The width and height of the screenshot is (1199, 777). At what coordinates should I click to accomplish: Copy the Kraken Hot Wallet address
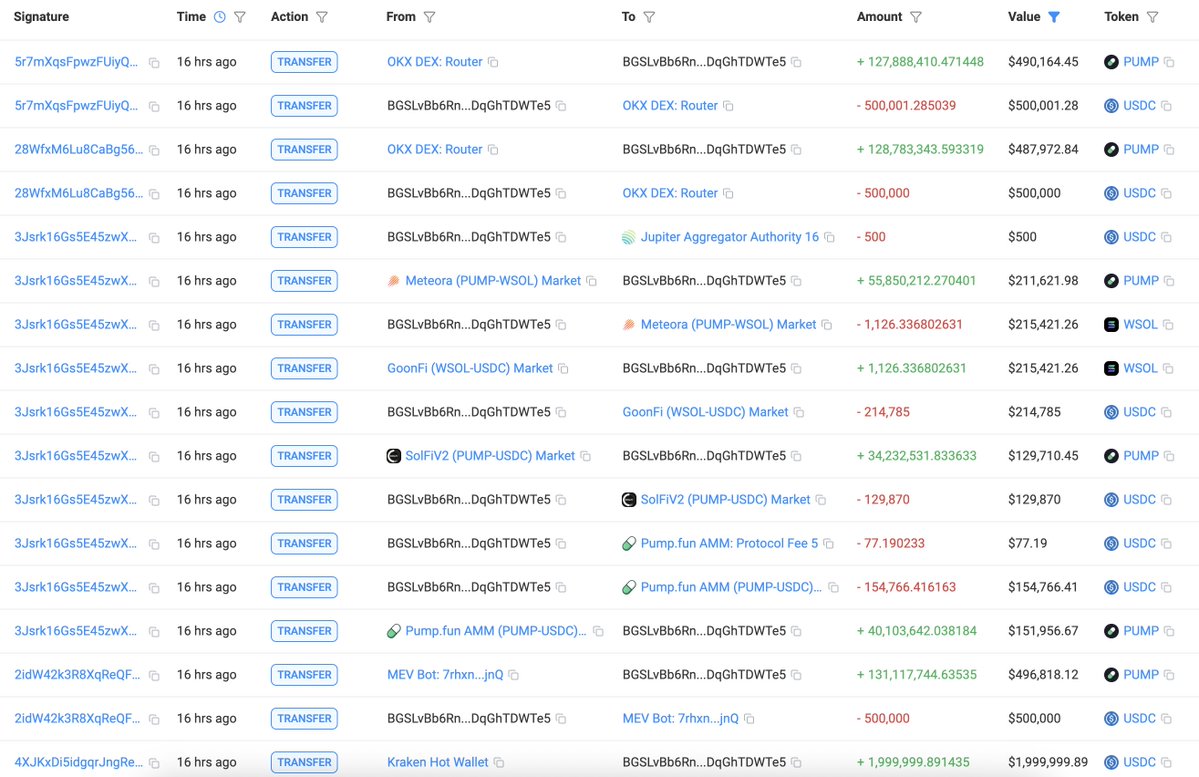click(x=499, y=763)
